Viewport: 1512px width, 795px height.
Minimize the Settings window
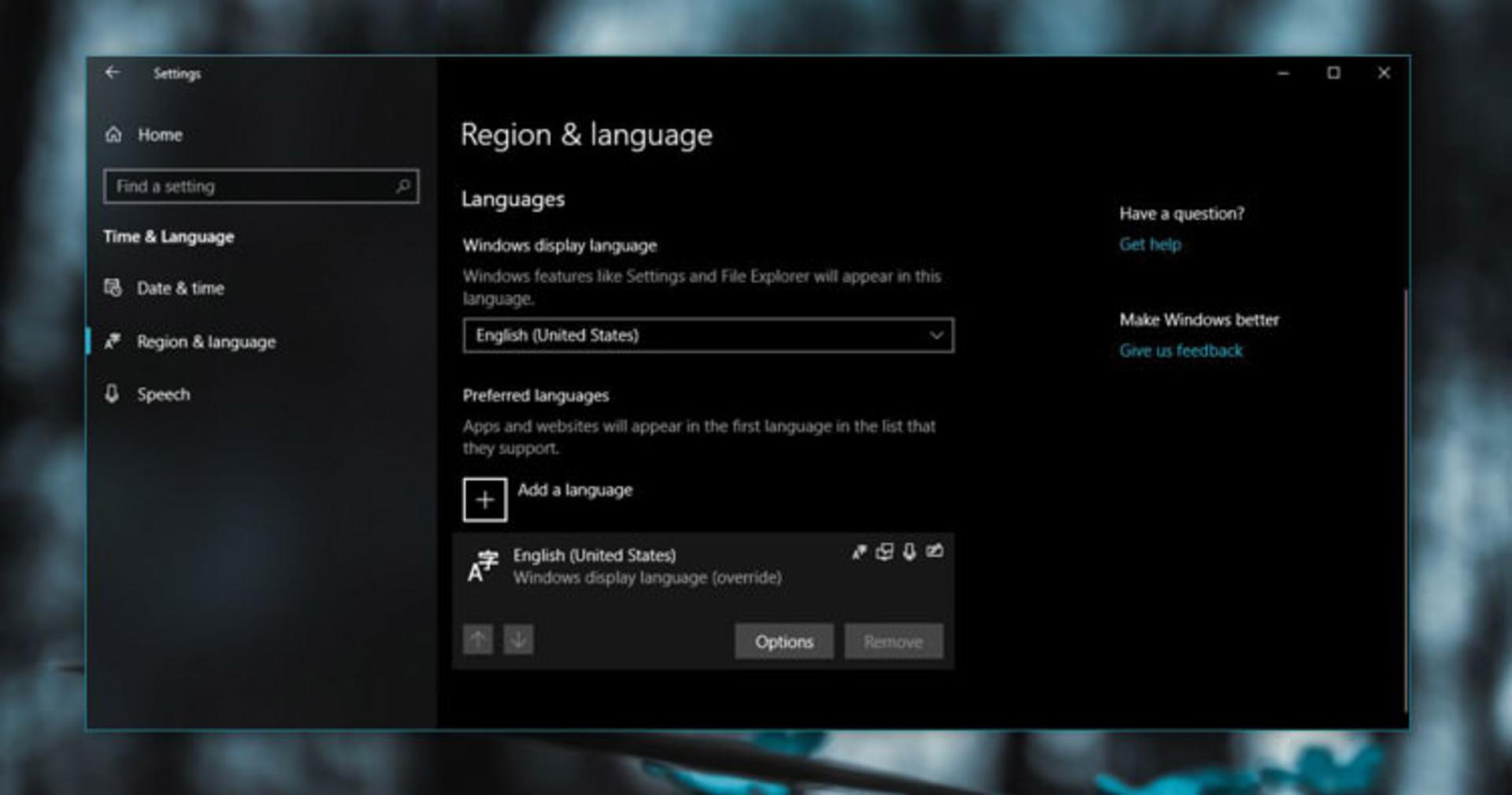(1284, 73)
